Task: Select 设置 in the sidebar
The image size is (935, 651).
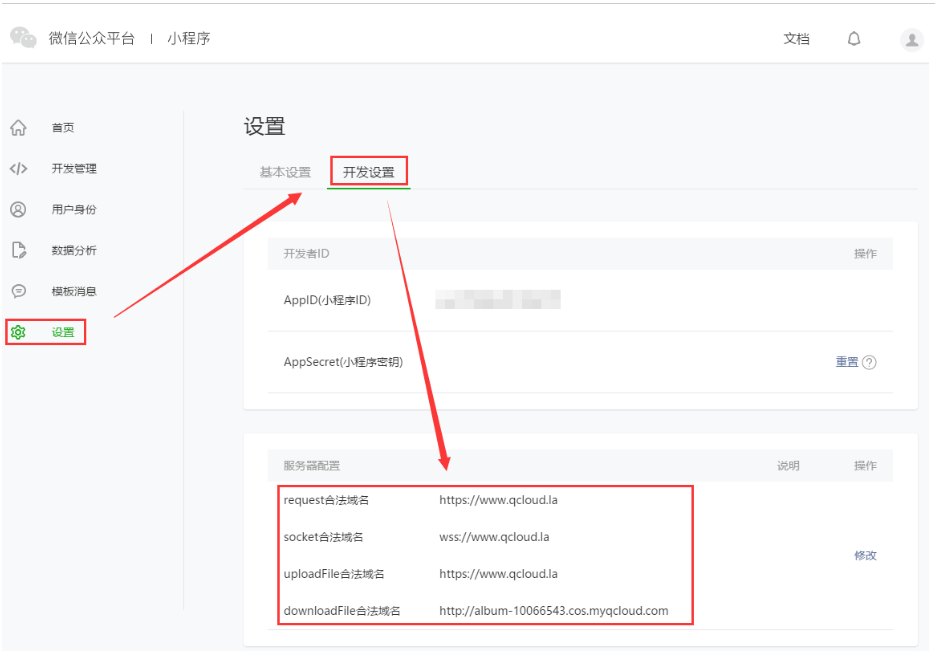Action: point(63,332)
